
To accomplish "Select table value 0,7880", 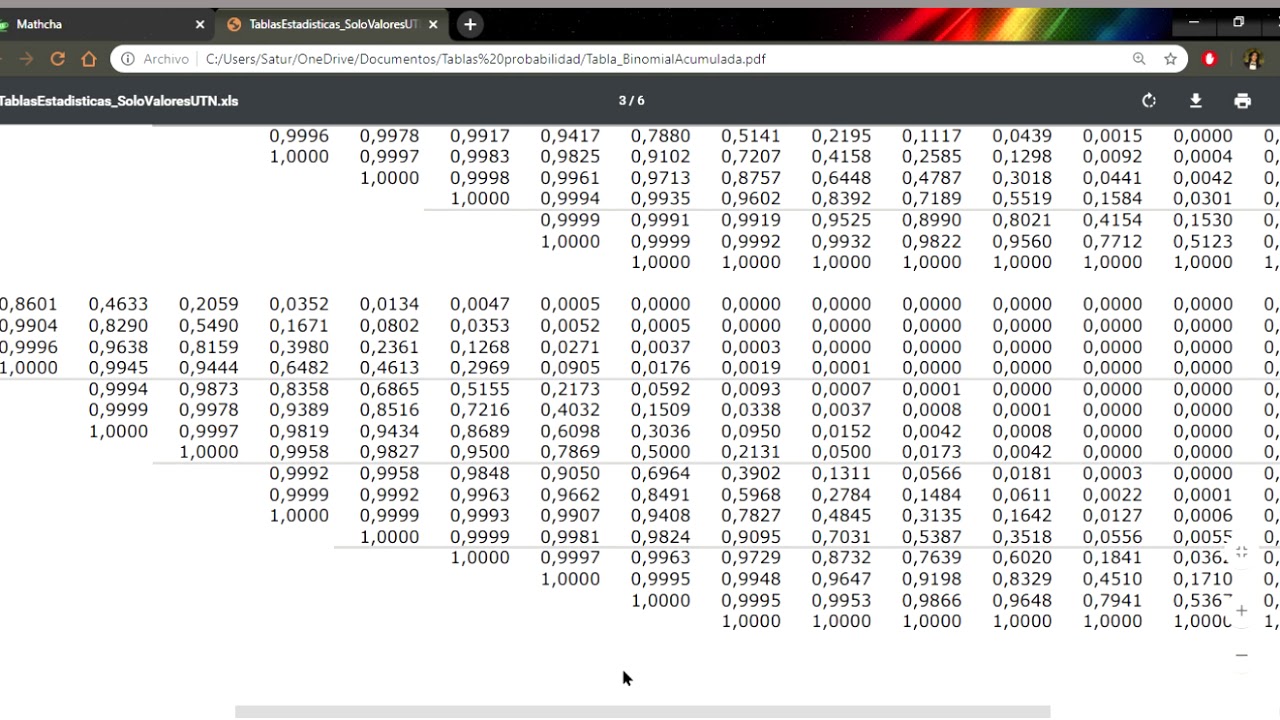I will click(660, 136).
